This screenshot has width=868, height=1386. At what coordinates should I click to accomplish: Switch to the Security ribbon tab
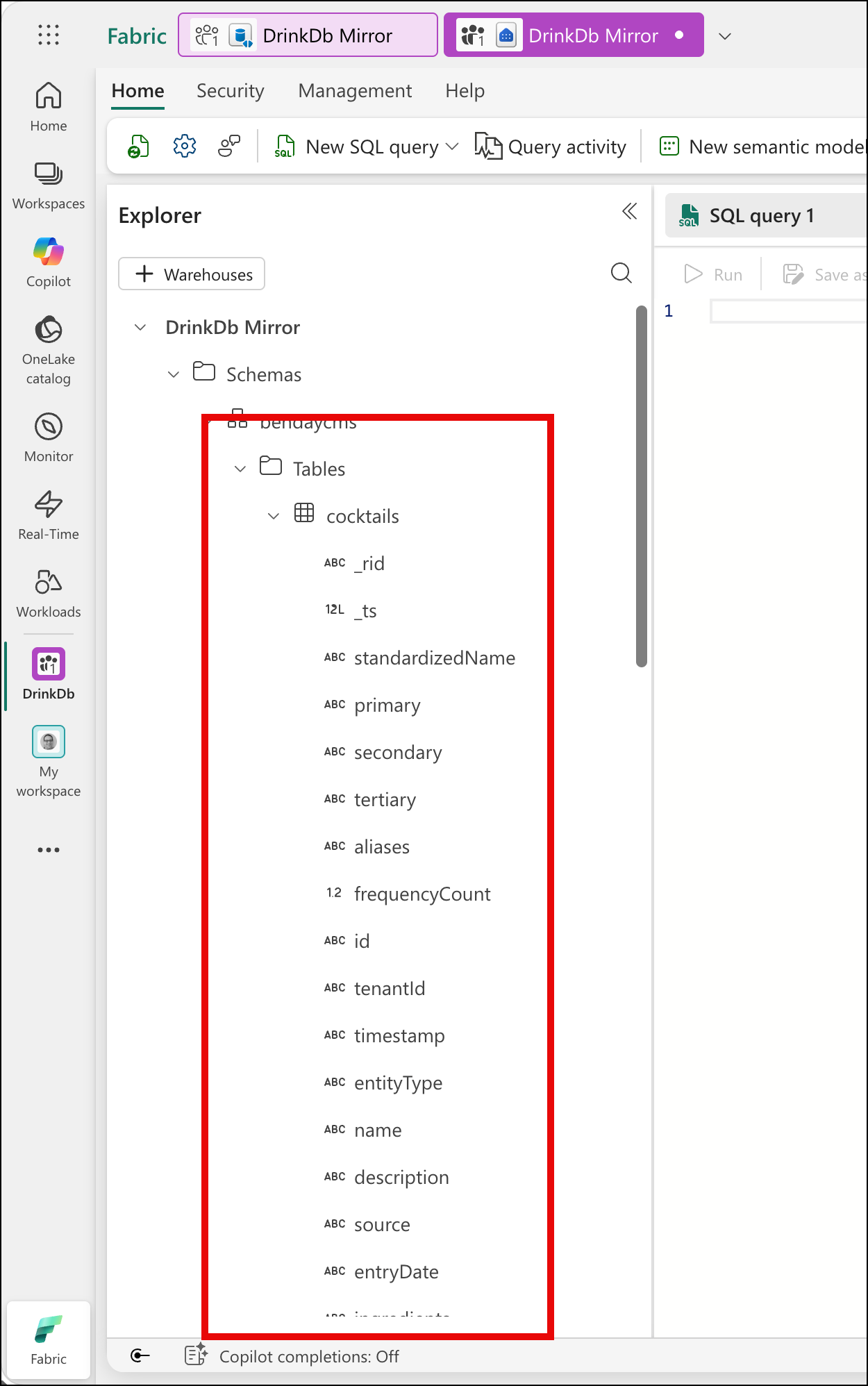[x=231, y=91]
